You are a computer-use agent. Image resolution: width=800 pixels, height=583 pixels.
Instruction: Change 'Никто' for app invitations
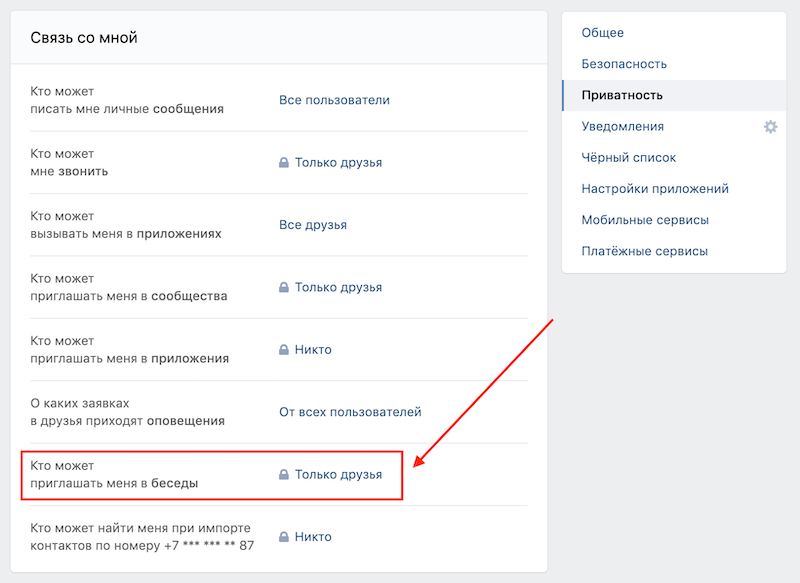point(313,349)
